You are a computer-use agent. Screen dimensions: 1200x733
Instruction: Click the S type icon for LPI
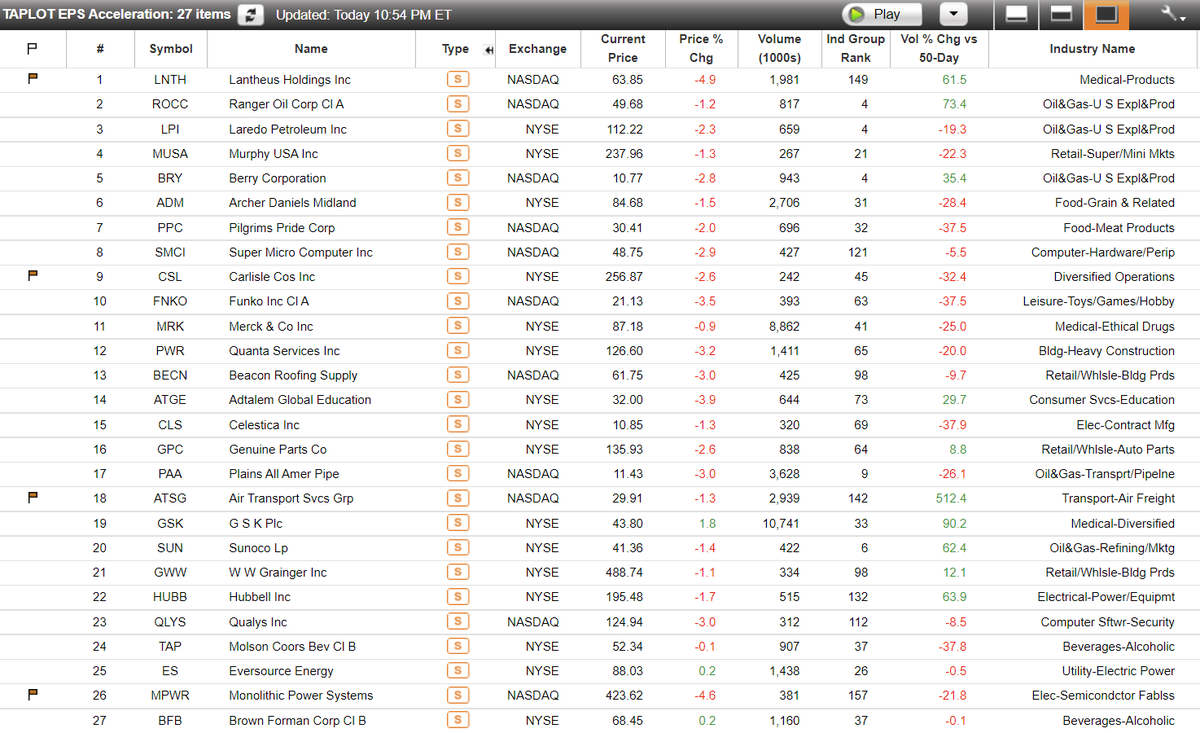[458, 129]
